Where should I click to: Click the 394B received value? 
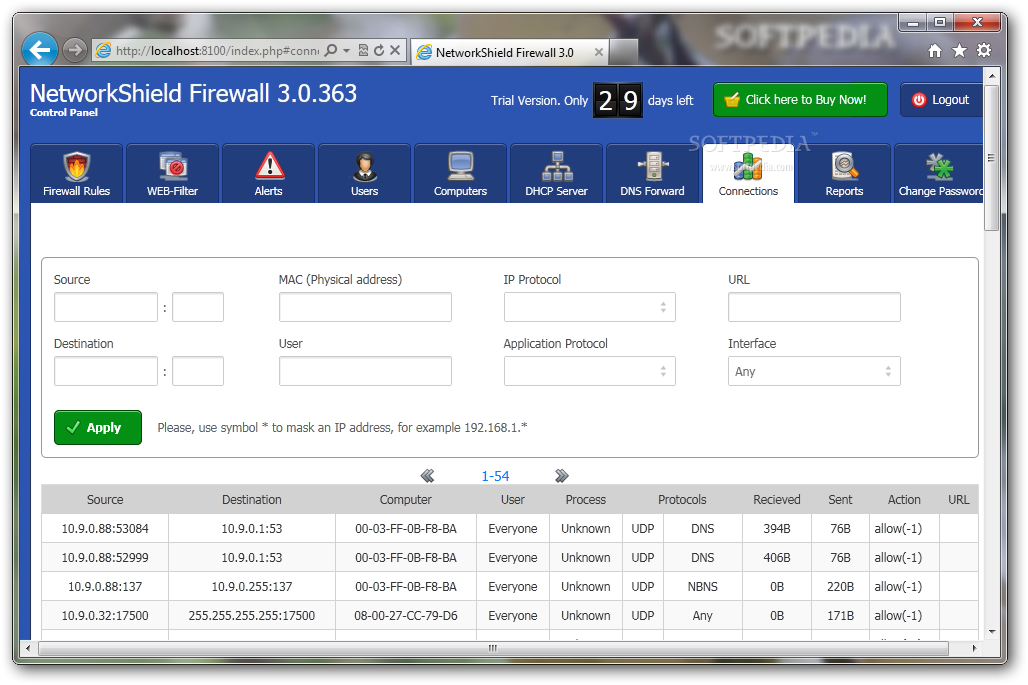tap(777, 528)
